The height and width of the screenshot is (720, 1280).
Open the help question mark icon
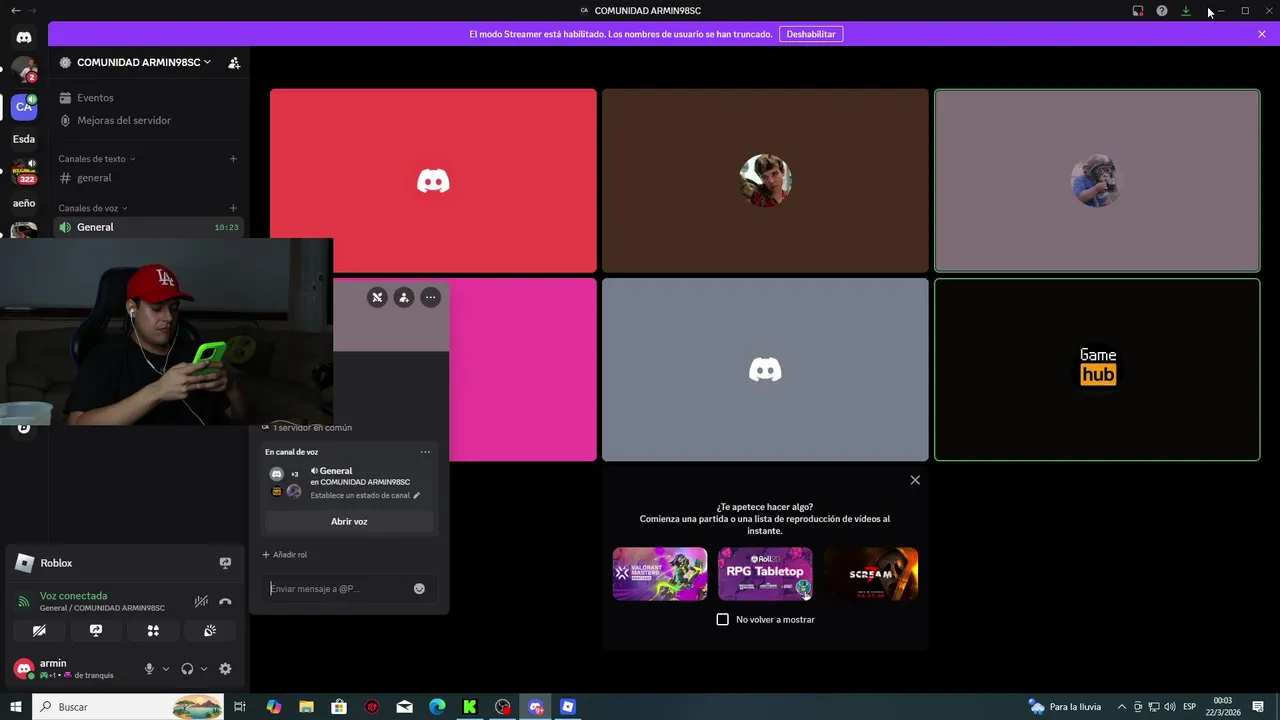point(1162,11)
